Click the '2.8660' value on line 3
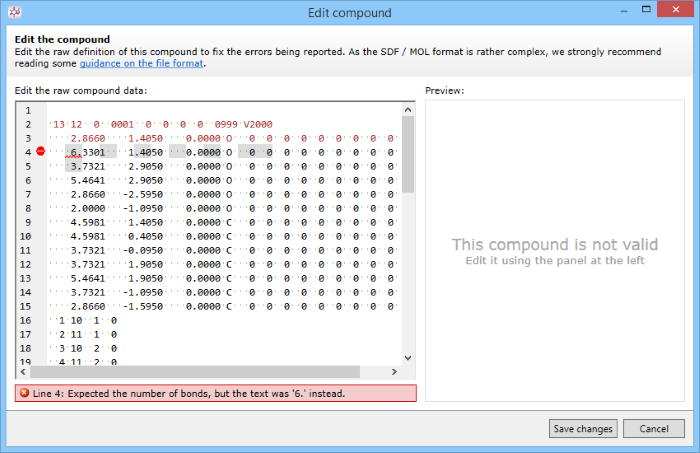 88,138
